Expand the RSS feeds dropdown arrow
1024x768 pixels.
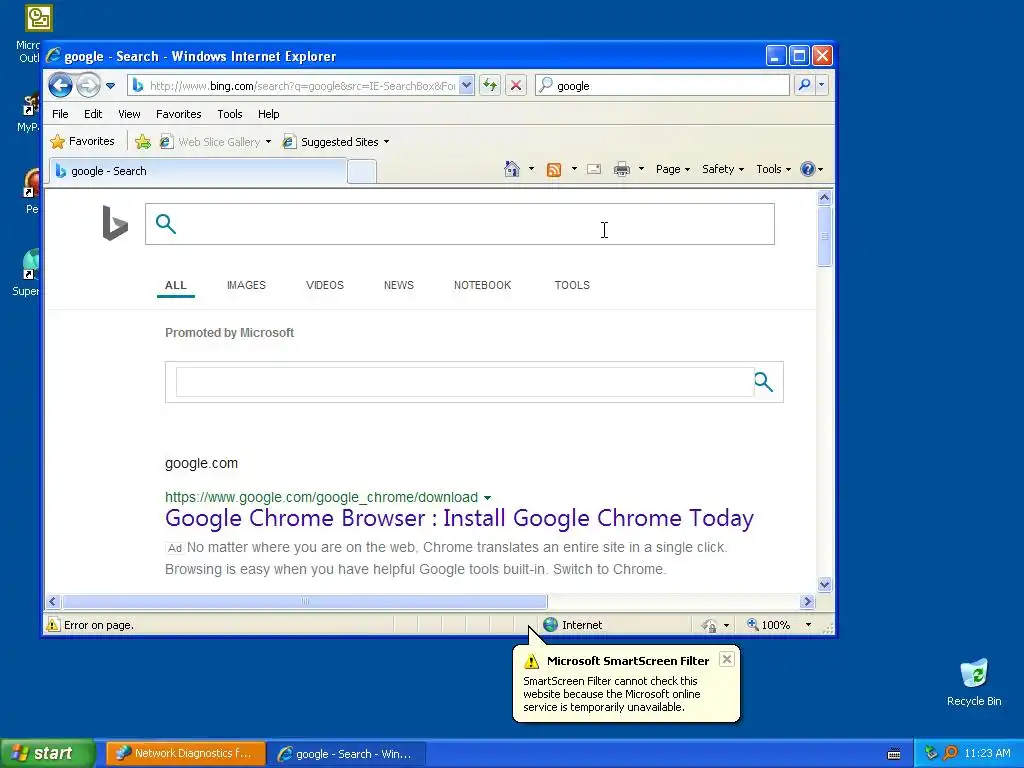click(574, 169)
